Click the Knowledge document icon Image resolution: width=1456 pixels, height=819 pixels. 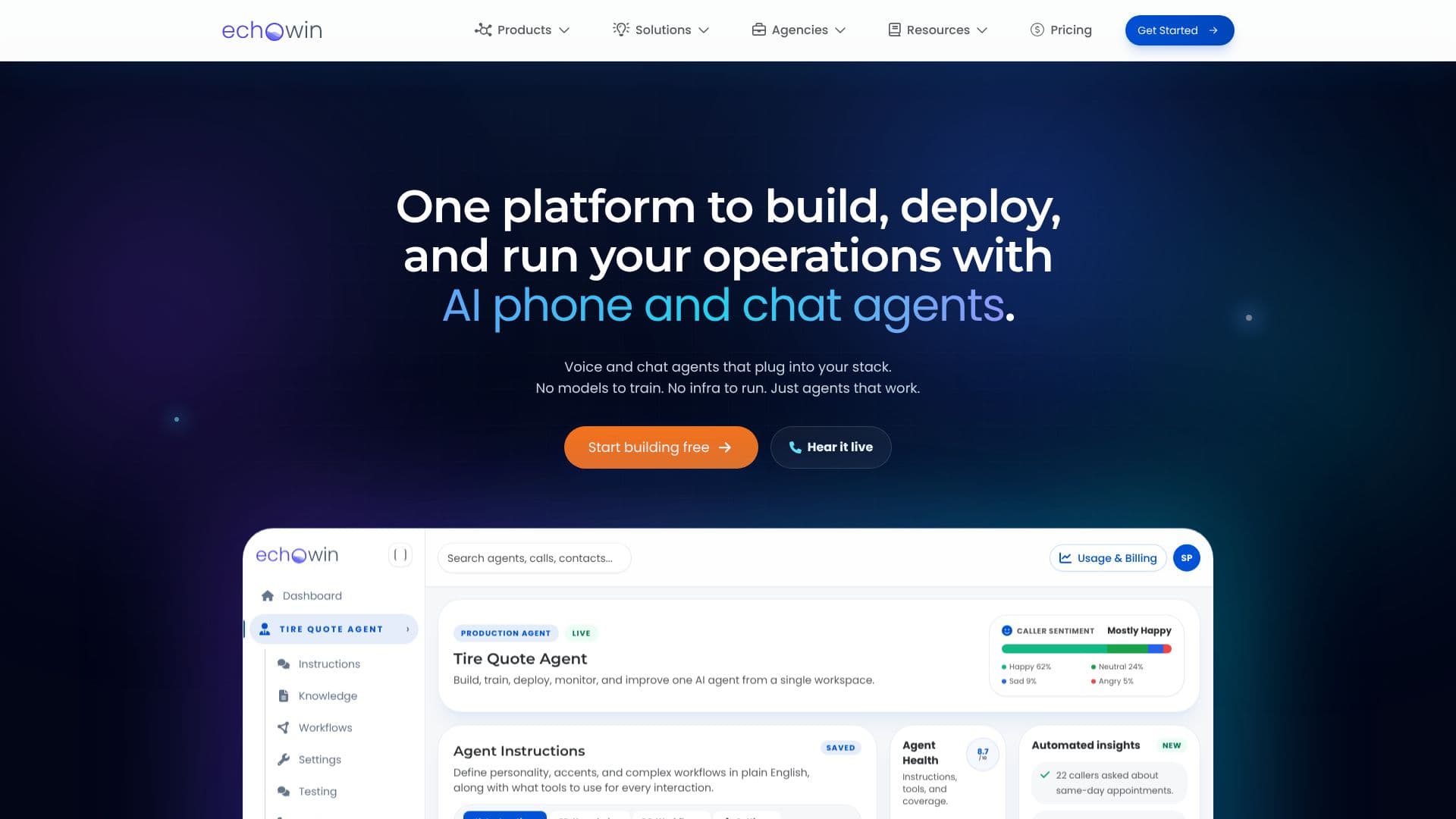[x=284, y=696]
